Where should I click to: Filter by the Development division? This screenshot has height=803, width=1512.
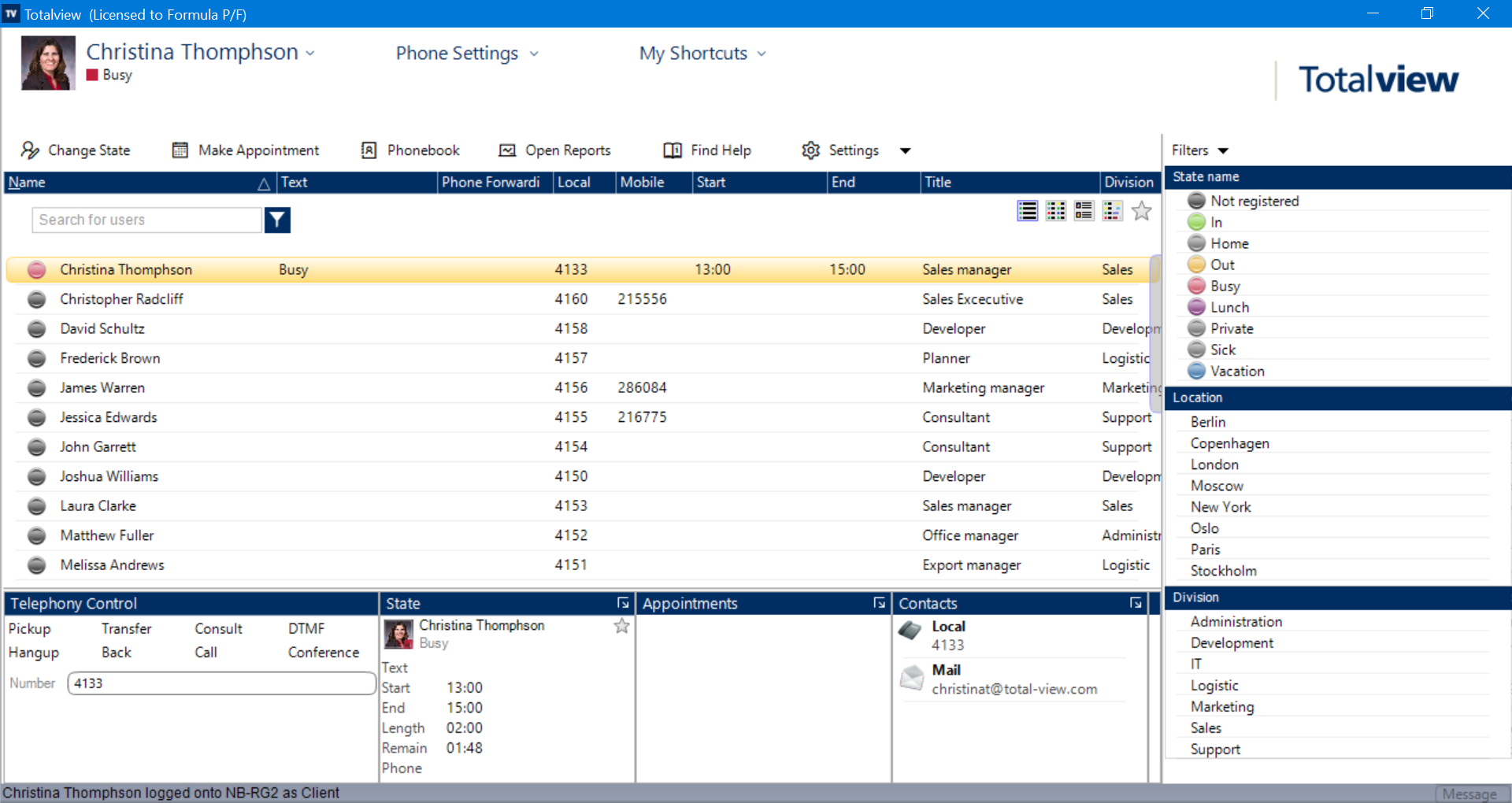1232,643
